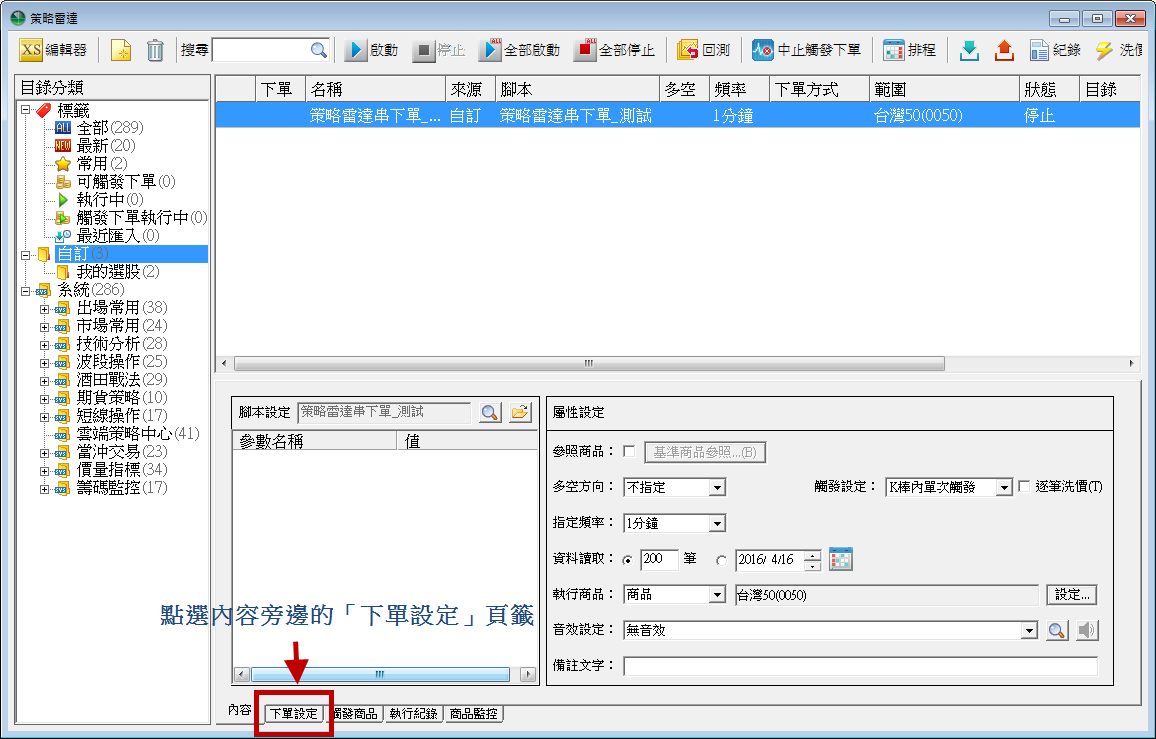The width and height of the screenshot is (1156, 739).
Task: Click the sound search magnifier icon
Action: [1057, 631]
